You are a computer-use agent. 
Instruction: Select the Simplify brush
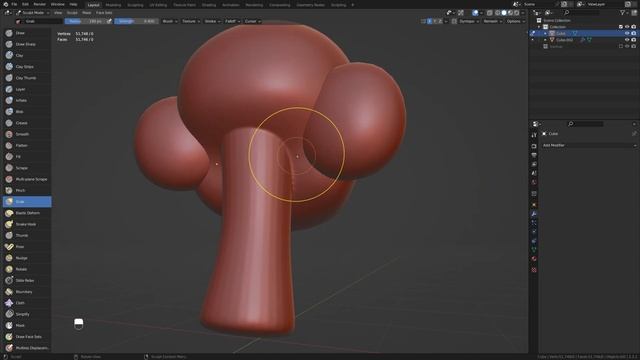coord(27,314)
